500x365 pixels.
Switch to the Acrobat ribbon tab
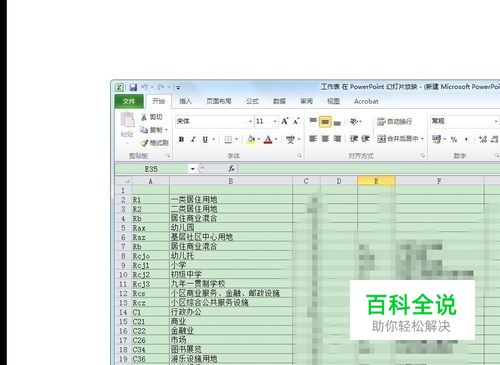366,101
